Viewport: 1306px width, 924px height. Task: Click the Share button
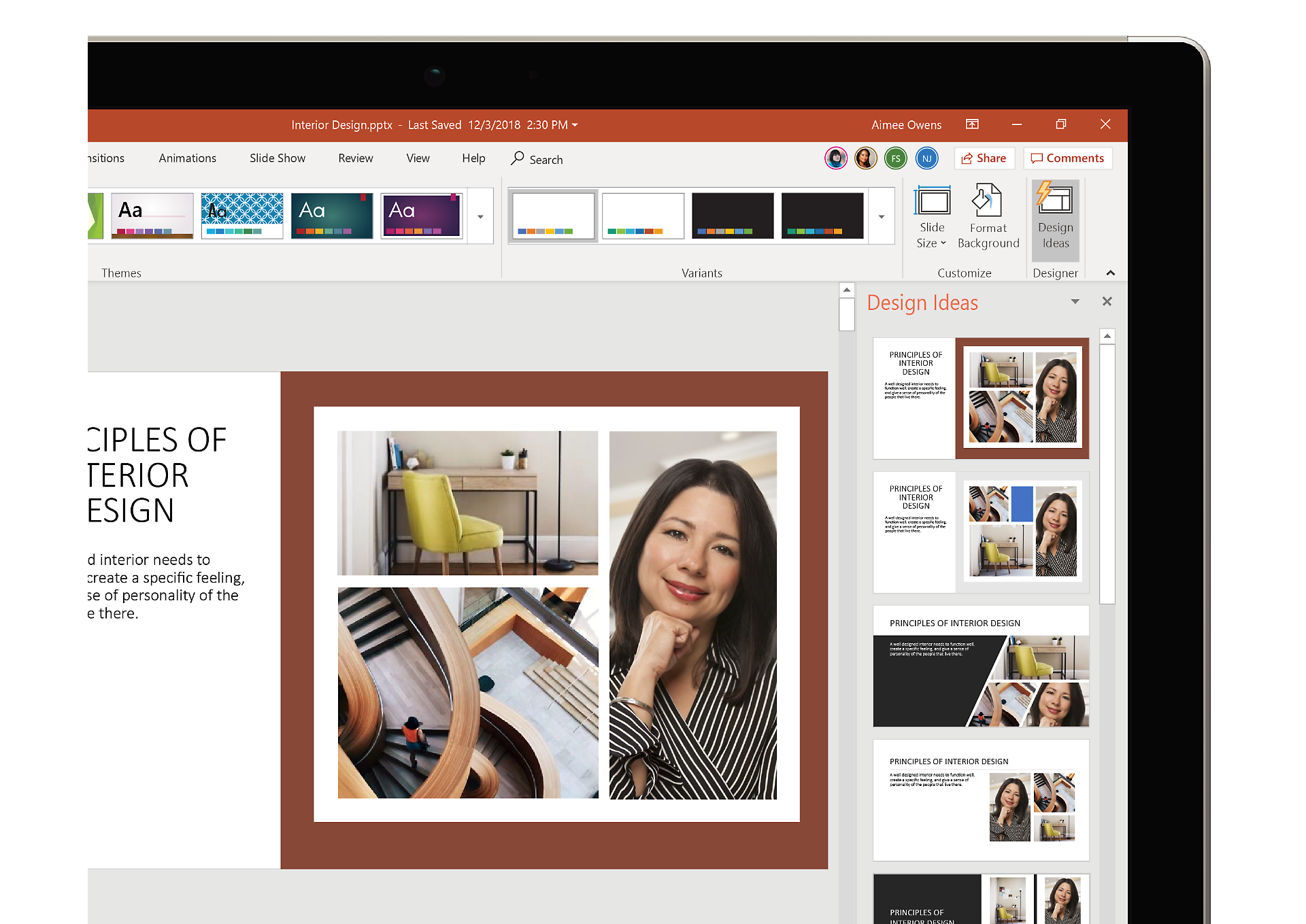pyautogui.click(x=984, y=158)
